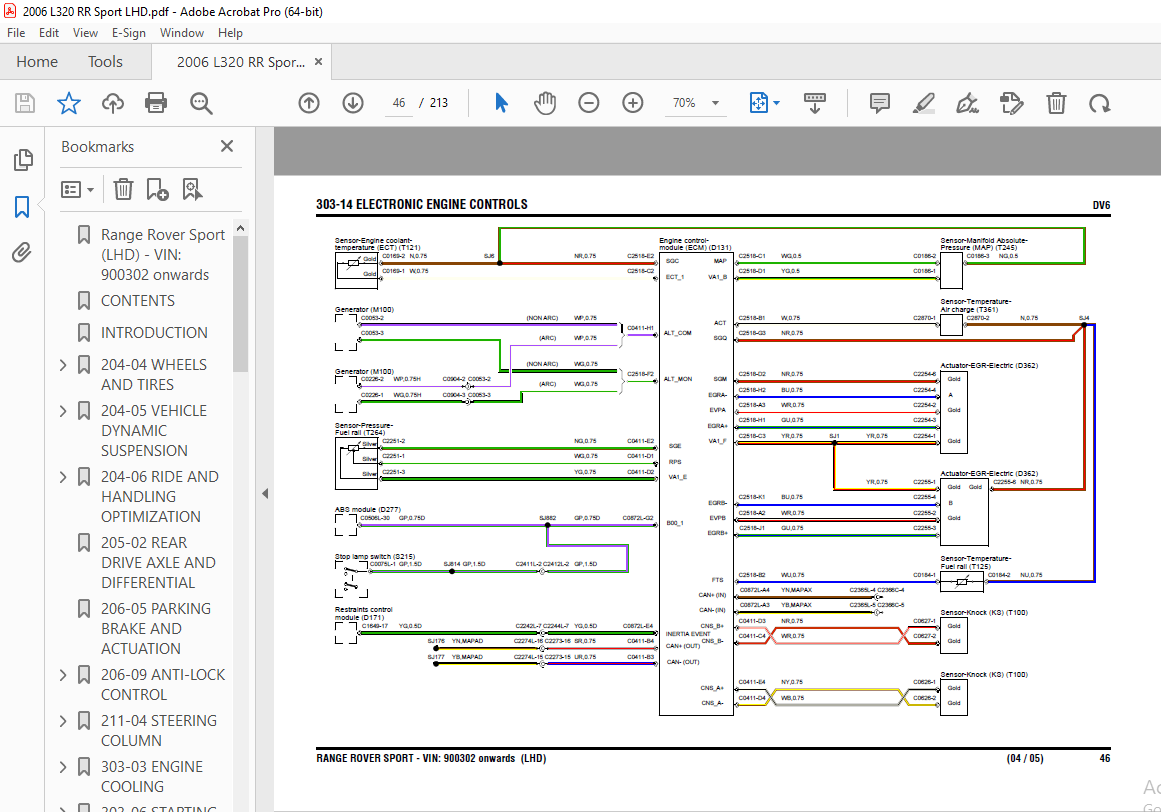Zoom out with minus button
This screenshot has width=1161, height=812.
(x=589, y=103)
